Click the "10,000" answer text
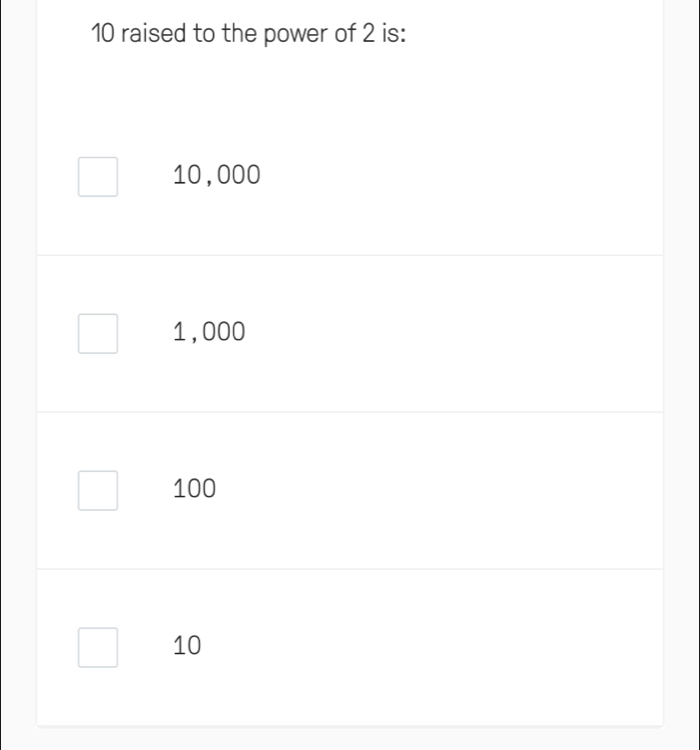This screenshot has height=750, width=700. (217, 177)
